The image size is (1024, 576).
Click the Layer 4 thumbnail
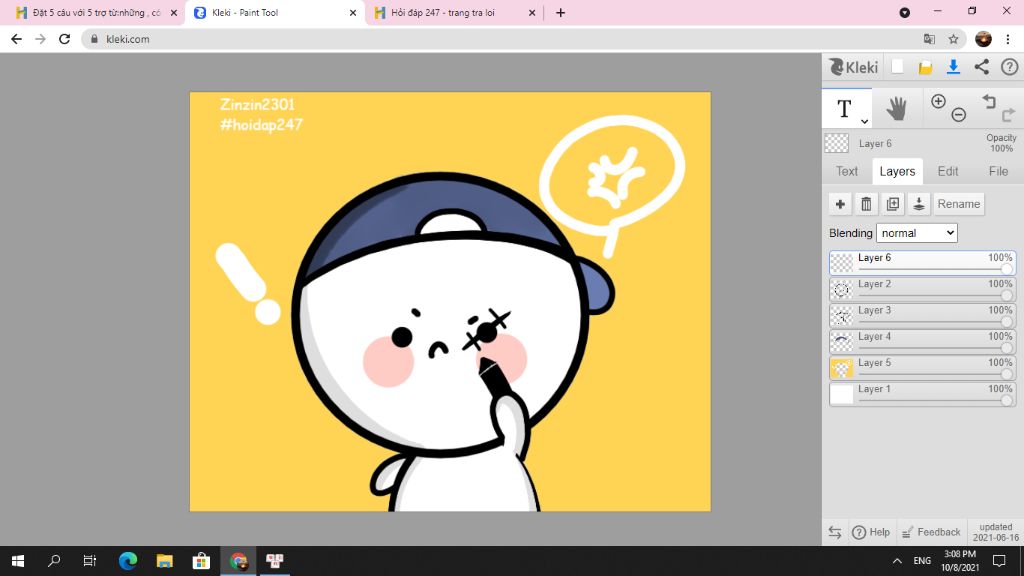[841, 342]
